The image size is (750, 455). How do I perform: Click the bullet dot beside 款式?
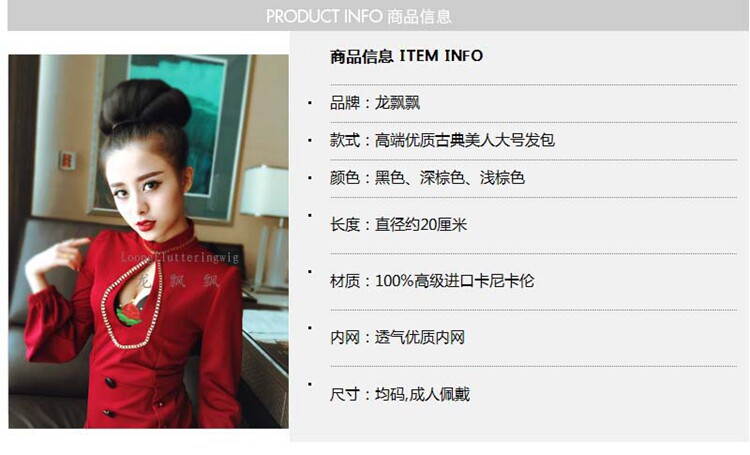pyautogui.click(x=310, y=140)
